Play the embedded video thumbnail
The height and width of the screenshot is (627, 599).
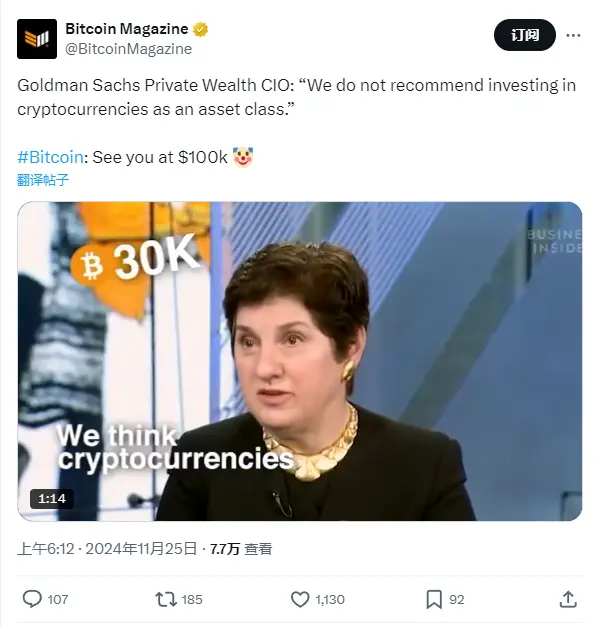tap(300, 361)
